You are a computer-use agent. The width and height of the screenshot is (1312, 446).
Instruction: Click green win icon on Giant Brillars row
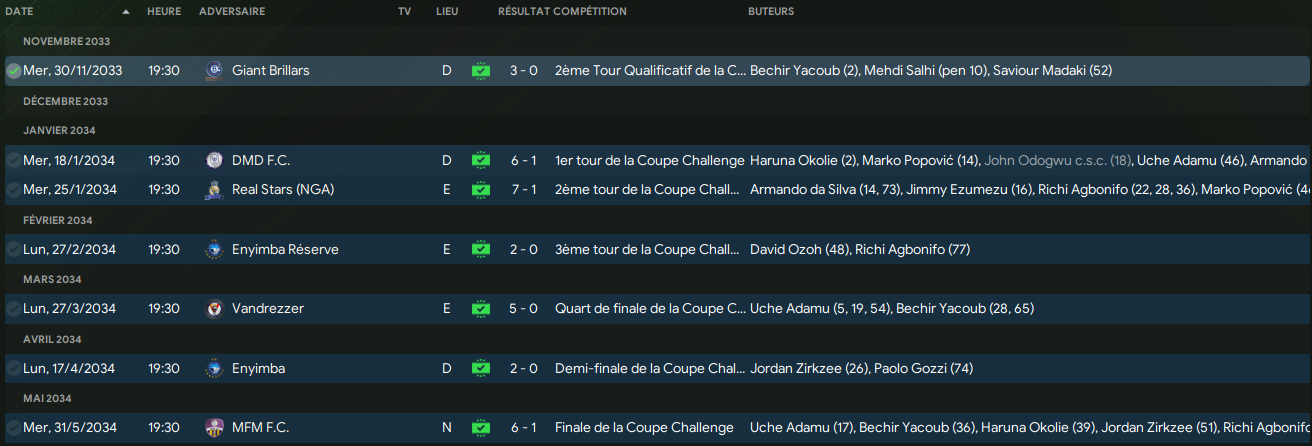tap(481, 70)
